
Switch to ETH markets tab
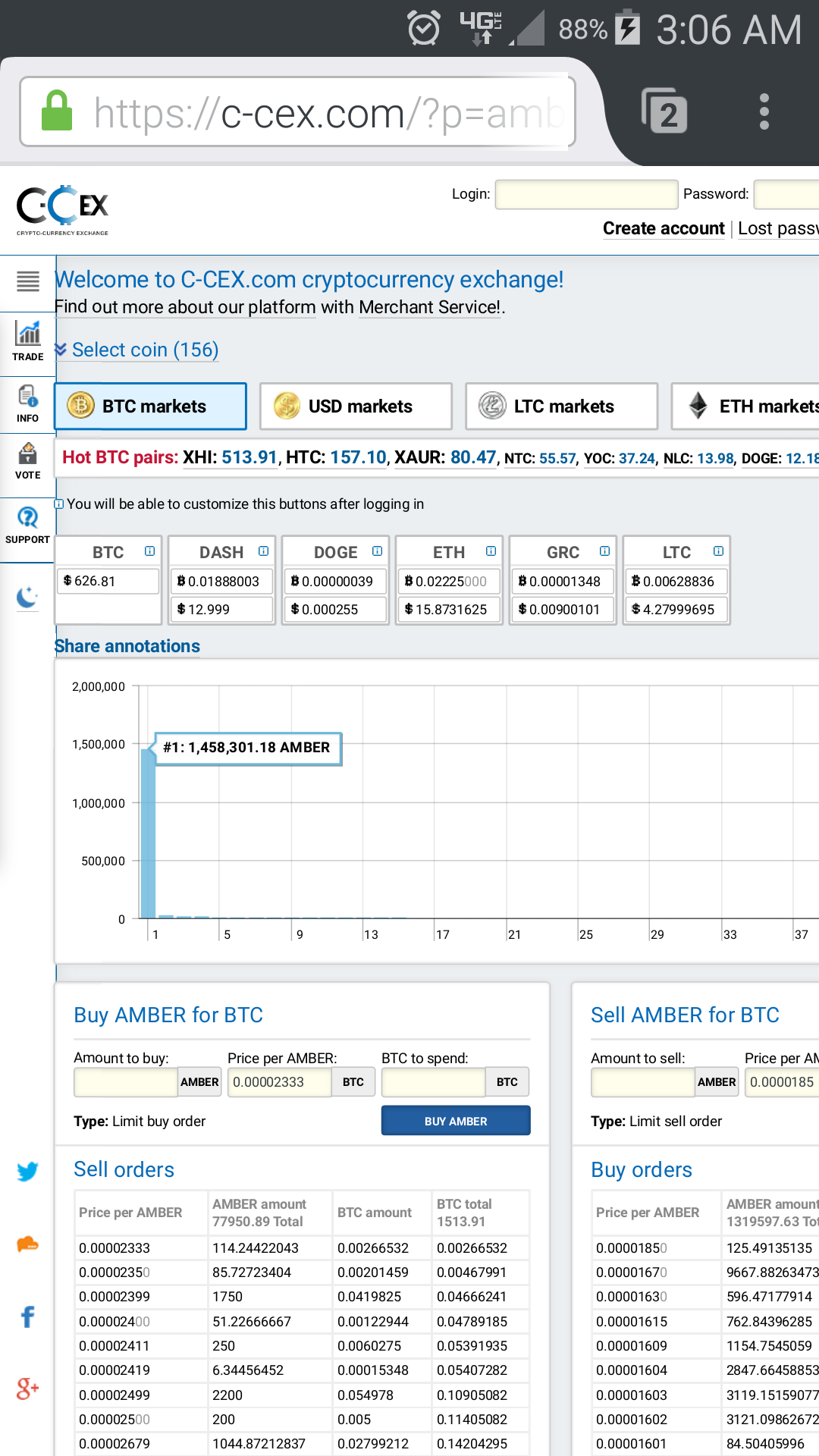click(745, 406)
